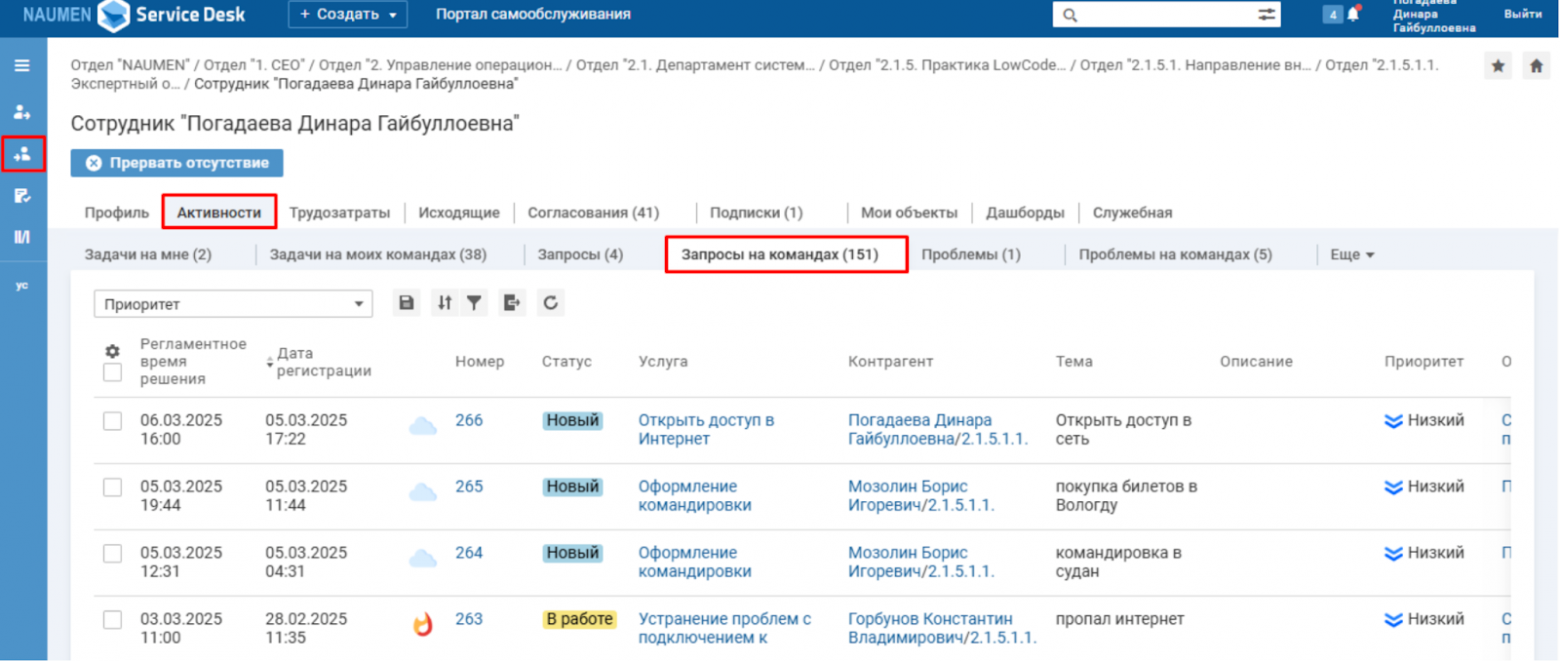Click the notification count badge 4
Screen dimensions: 1560x661
1332,15
